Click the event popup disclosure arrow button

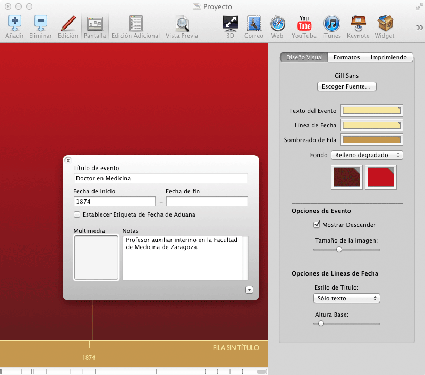pyautogui.click(x=249, y=290)
